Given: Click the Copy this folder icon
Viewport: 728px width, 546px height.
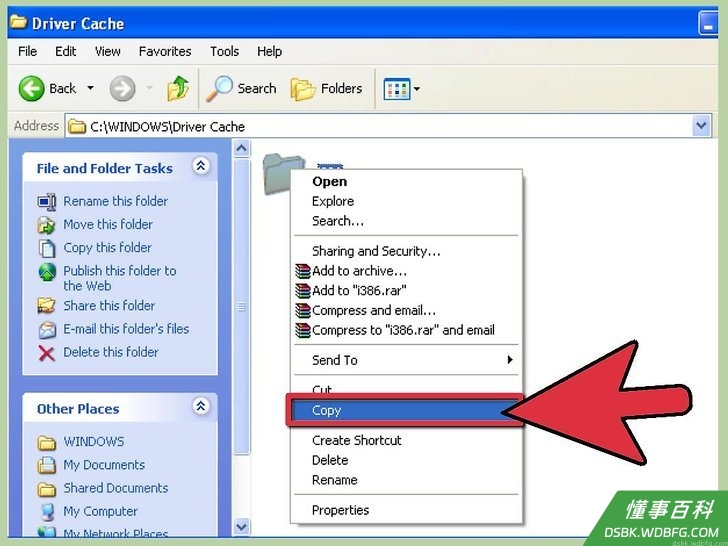Looking at the screenshot, I should tap(46, 248).
